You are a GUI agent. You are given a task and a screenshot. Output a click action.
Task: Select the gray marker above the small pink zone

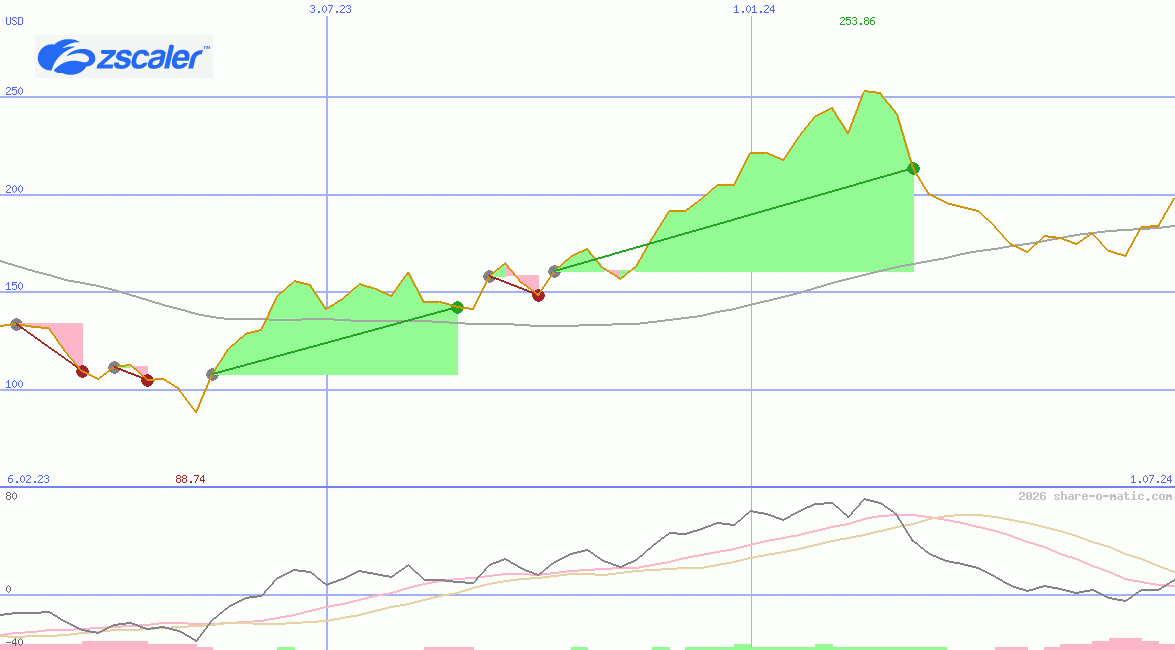tap(489, 275)
